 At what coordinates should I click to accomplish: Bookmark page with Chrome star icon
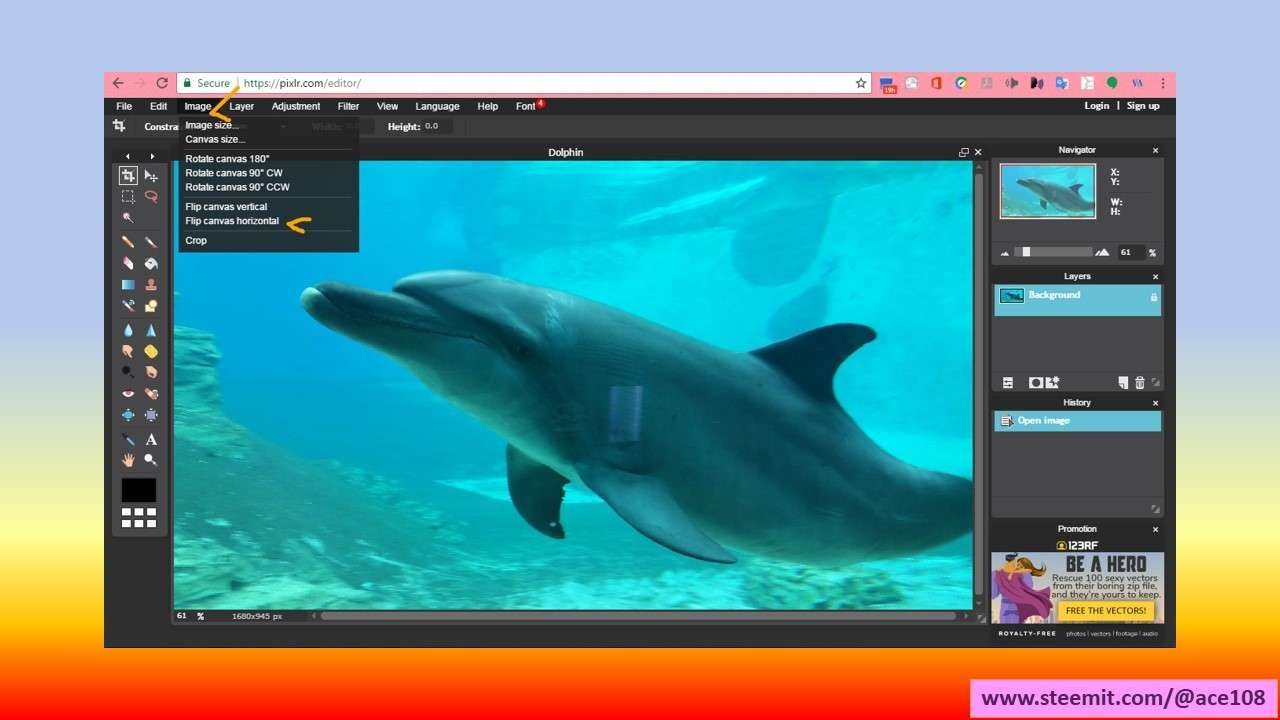point(861,84)
